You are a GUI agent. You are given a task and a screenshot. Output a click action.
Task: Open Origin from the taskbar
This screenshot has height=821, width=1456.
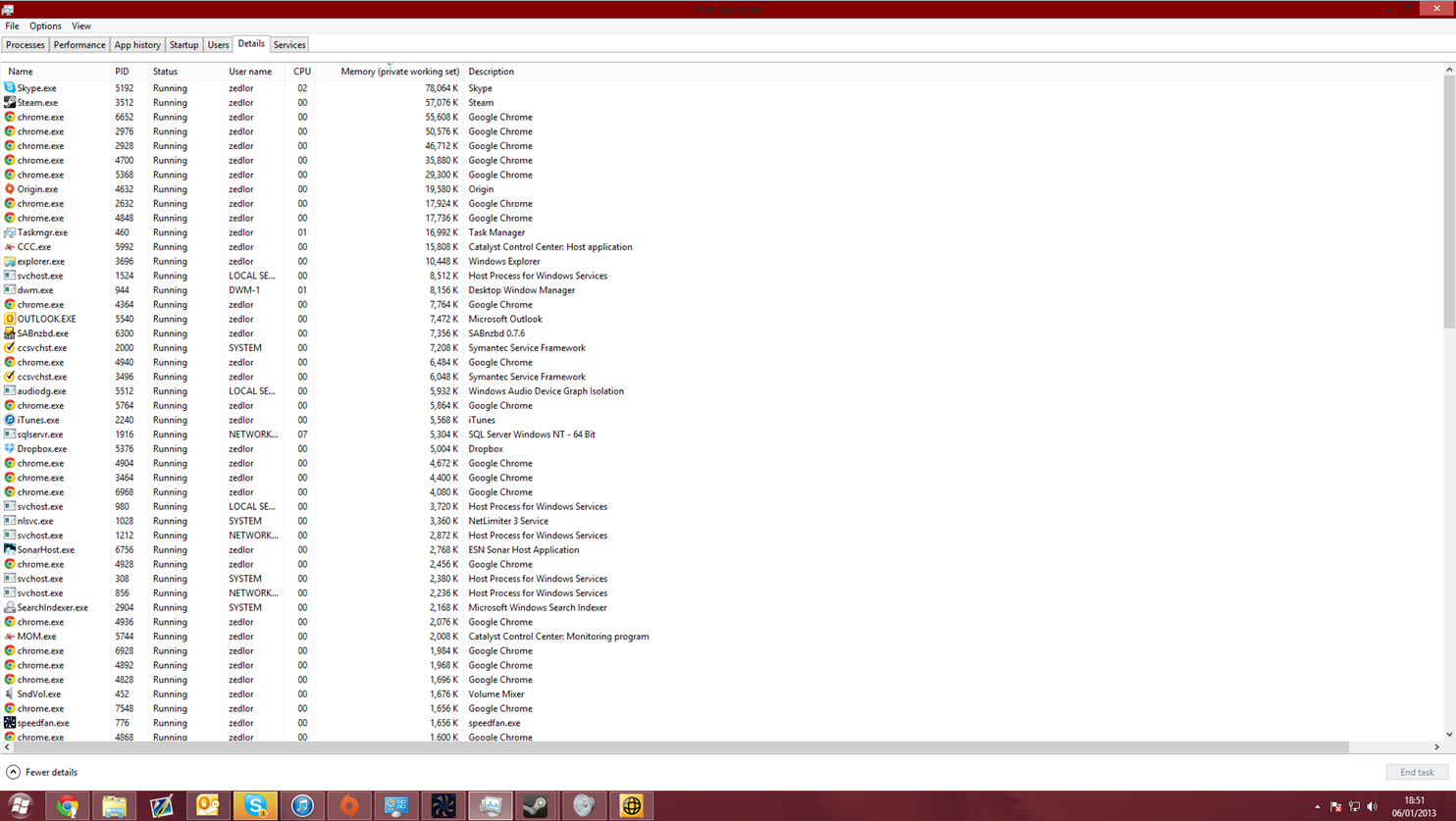point(349,806)
